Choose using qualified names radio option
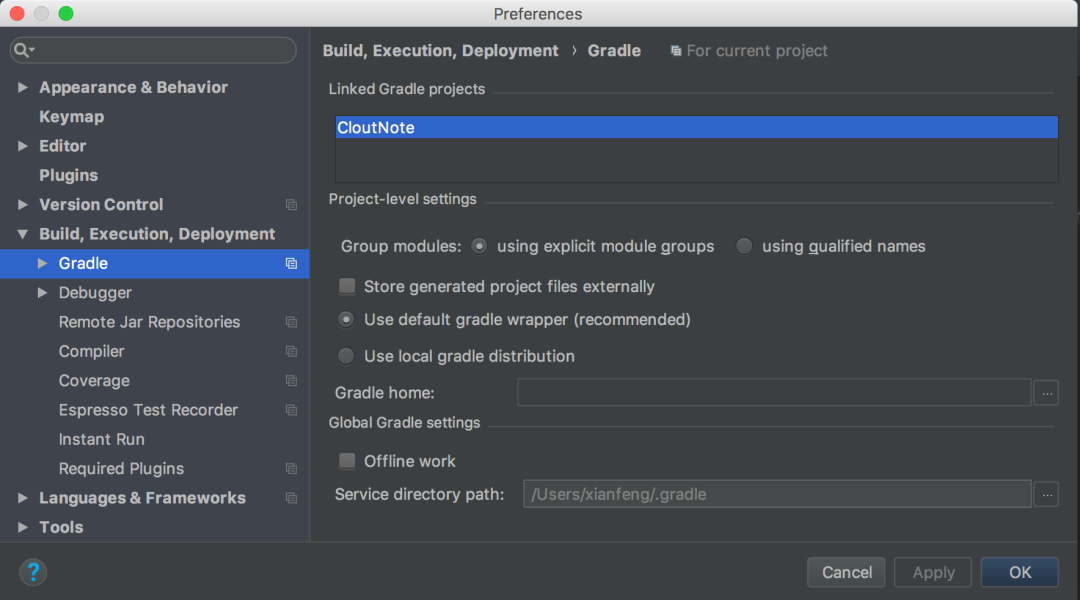 tap(744, 246)
